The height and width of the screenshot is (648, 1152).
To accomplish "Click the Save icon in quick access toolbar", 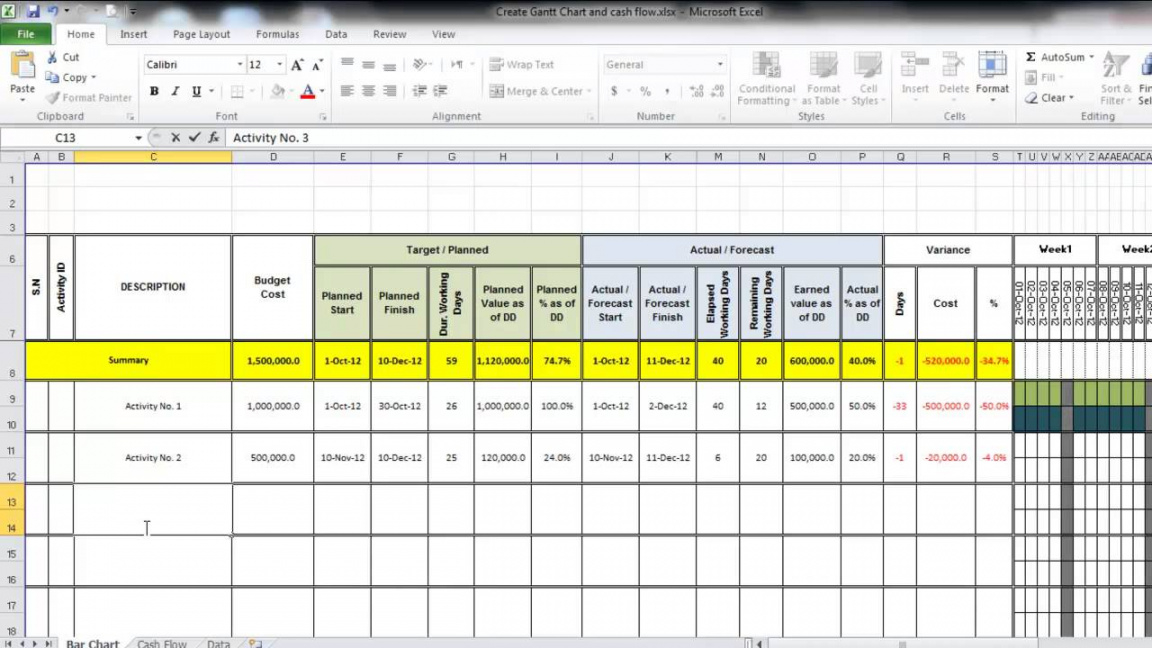I will pos(33,11).
